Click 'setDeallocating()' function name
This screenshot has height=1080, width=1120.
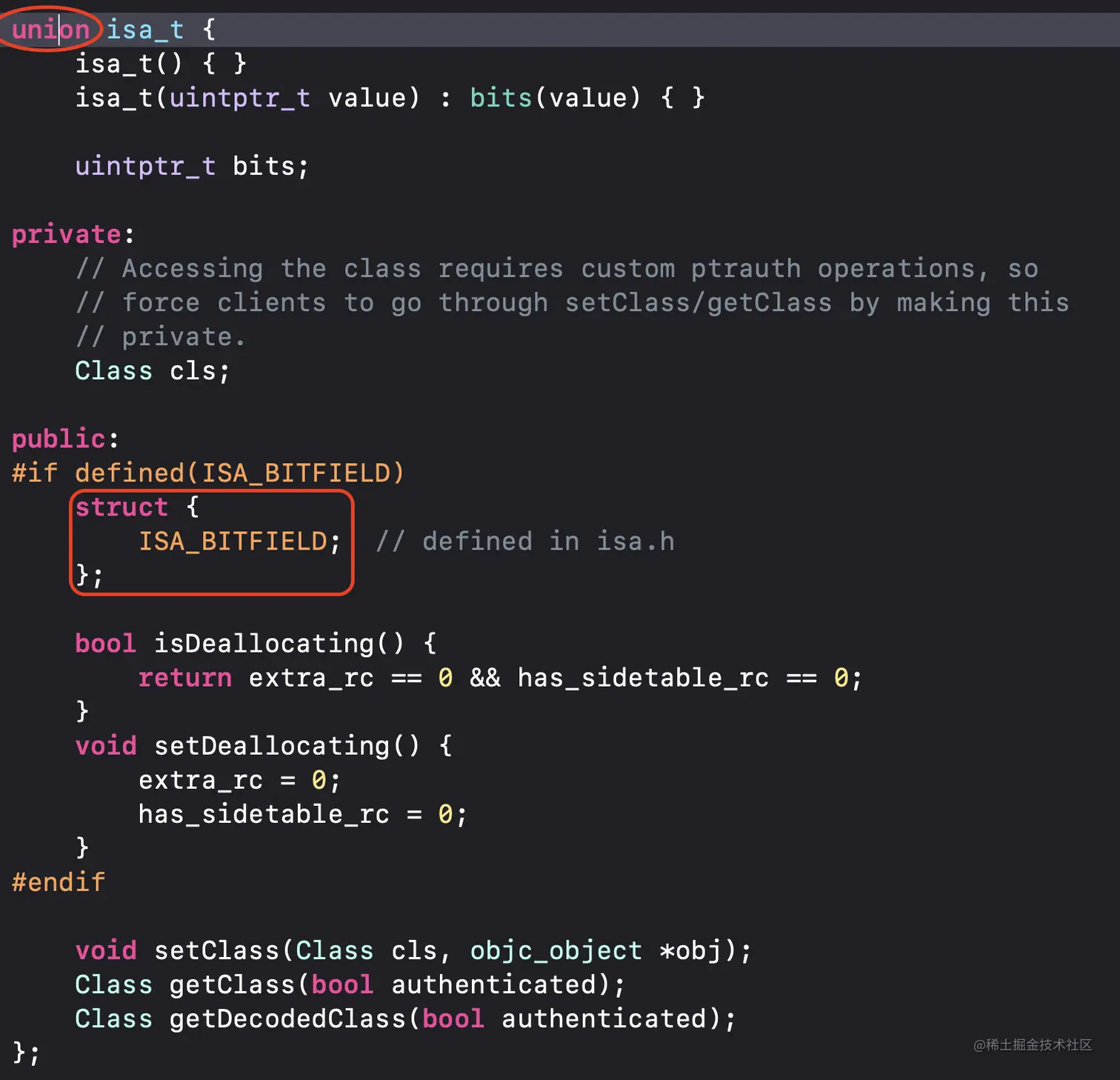(287, 745)
